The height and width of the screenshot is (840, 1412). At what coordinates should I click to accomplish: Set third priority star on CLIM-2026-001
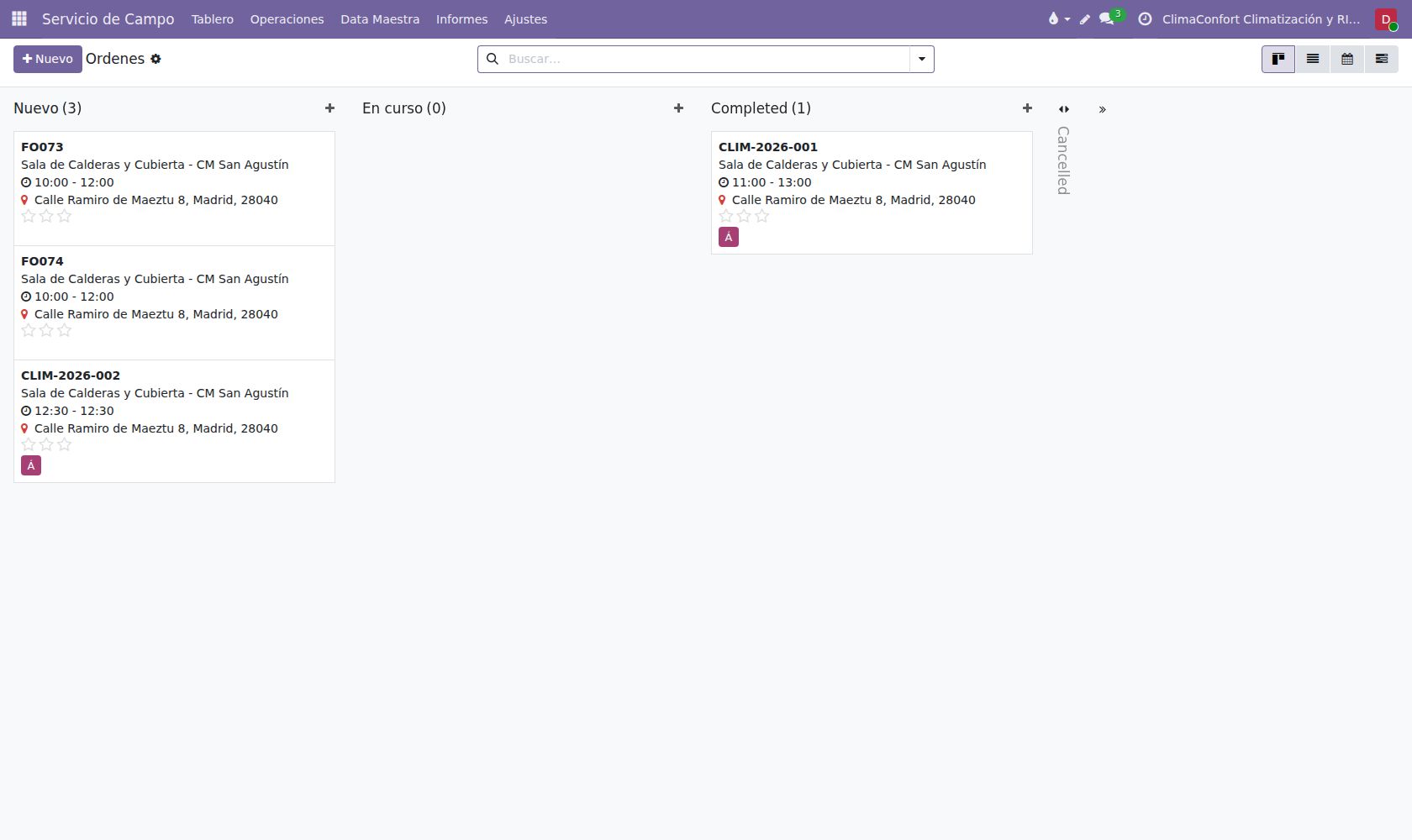[x=761, y=217]
